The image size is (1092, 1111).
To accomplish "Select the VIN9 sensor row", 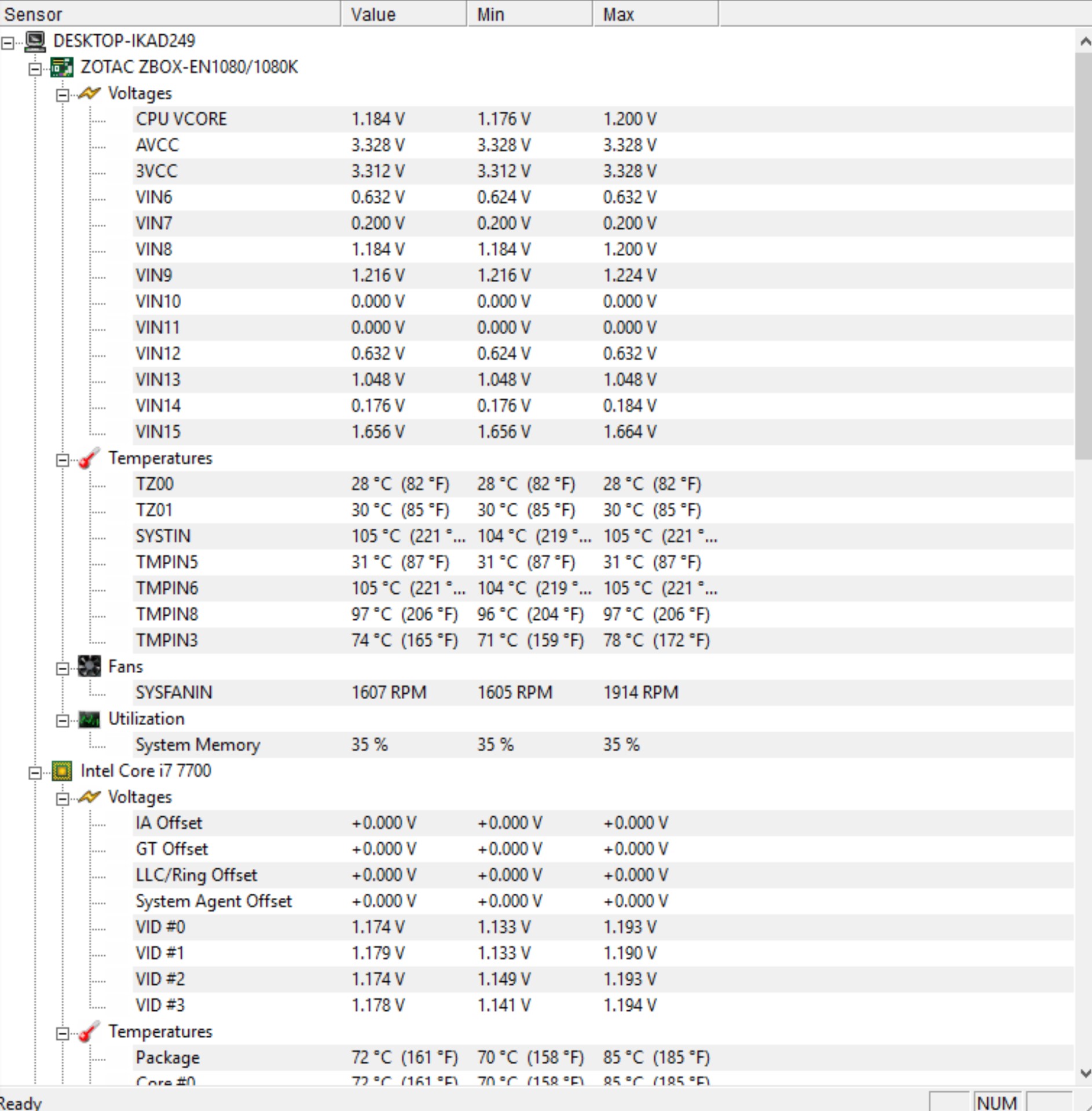I will [x=603, y=276].
